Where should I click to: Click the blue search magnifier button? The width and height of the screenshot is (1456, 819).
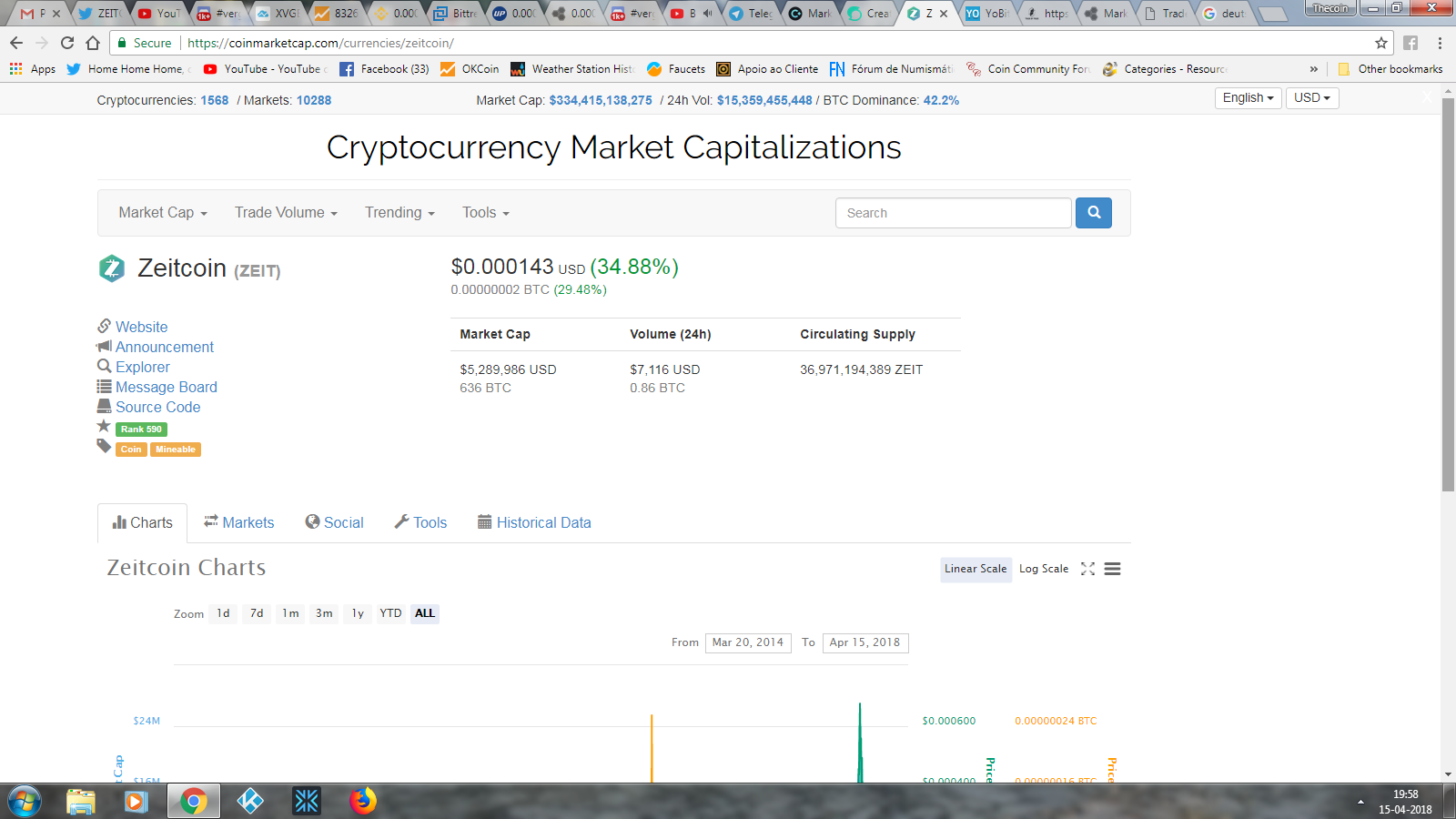coord(1094,213)
